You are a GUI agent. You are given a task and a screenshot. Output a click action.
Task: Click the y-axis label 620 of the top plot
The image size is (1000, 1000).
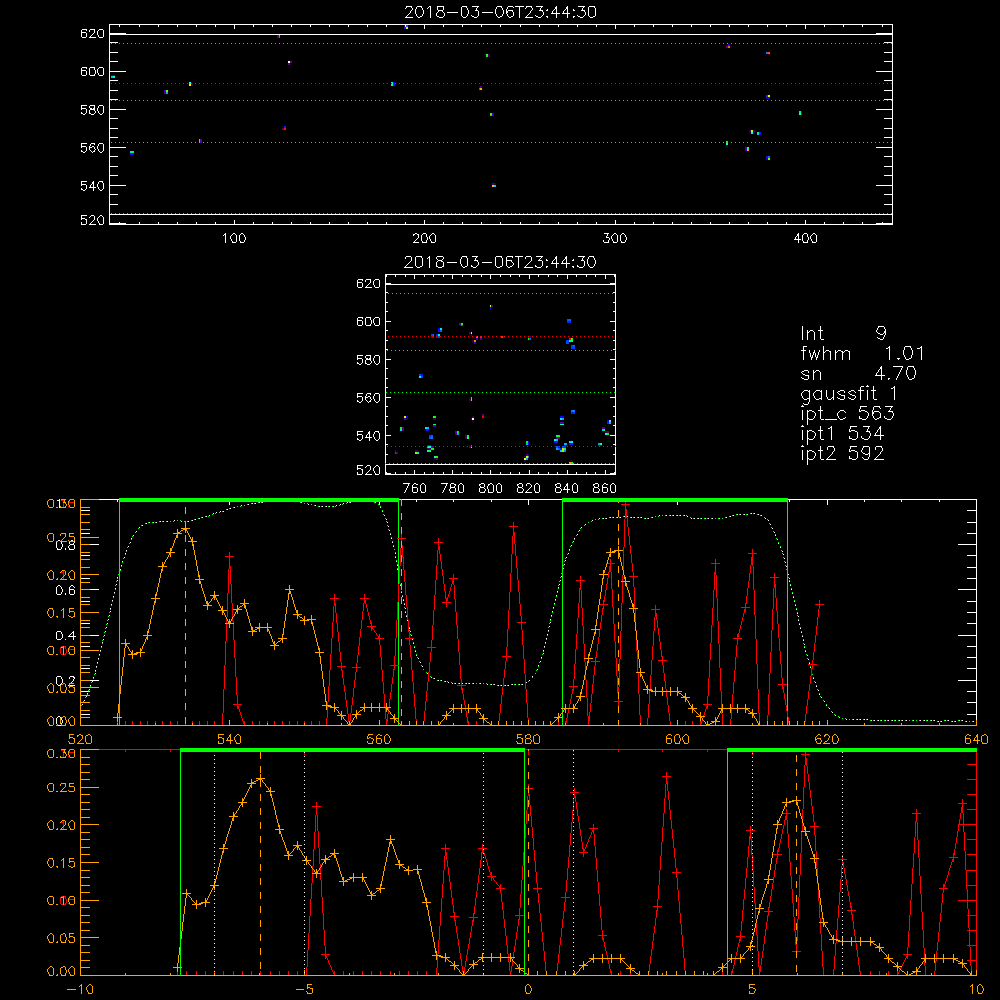tap(92, 33)
